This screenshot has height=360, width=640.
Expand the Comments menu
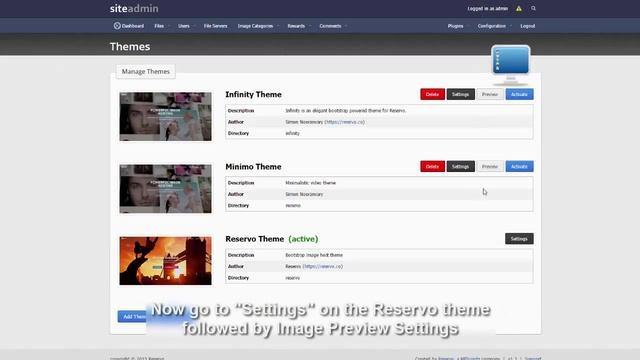330,26
